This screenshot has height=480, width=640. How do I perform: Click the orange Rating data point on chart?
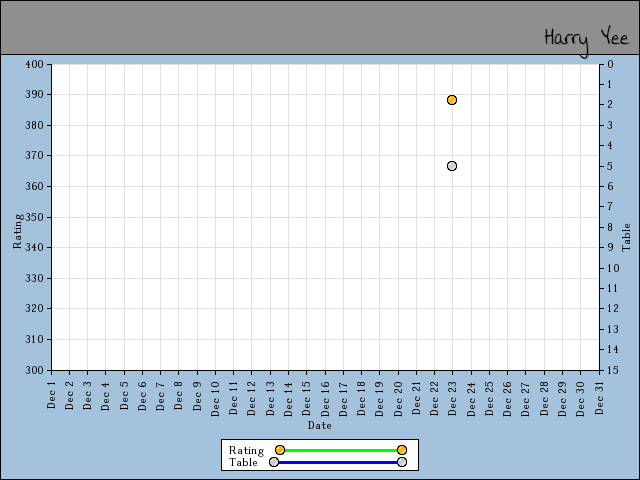pos(452,100)
